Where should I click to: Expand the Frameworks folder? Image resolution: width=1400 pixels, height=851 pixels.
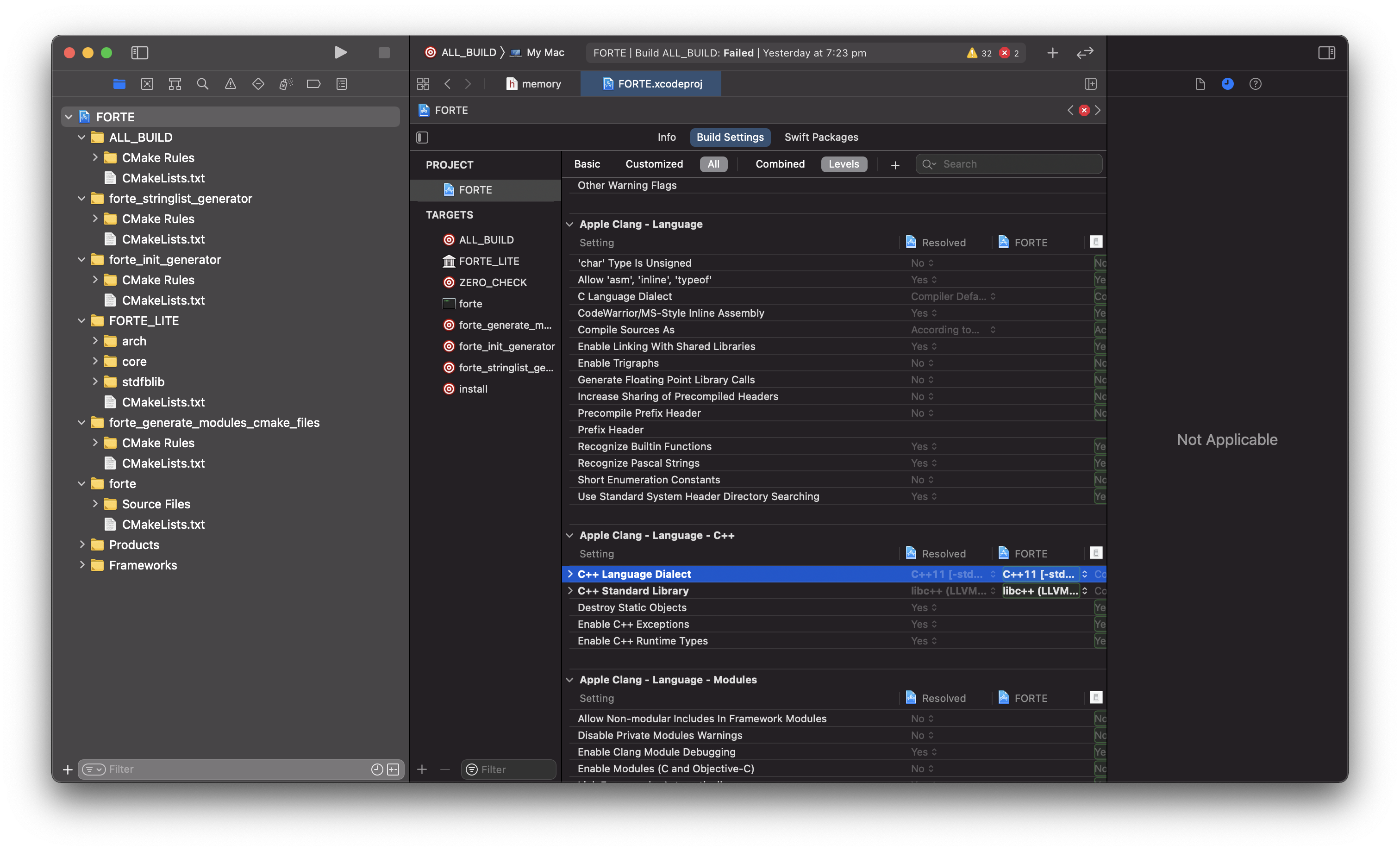click(x=82, y=565)
